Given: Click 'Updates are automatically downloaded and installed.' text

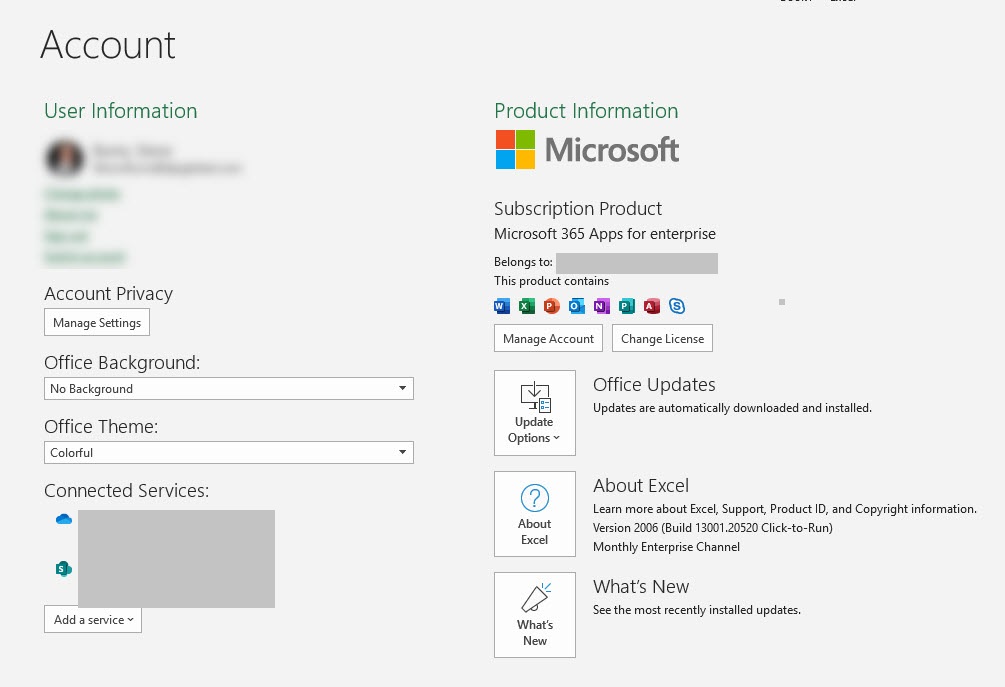Looking at the screenshot, I should (732, 408).
